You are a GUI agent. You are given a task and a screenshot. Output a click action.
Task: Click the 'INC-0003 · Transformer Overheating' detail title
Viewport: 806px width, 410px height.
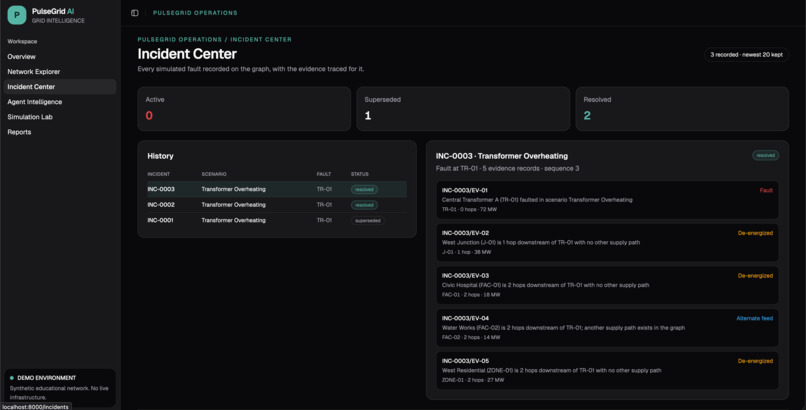(502, 156)
